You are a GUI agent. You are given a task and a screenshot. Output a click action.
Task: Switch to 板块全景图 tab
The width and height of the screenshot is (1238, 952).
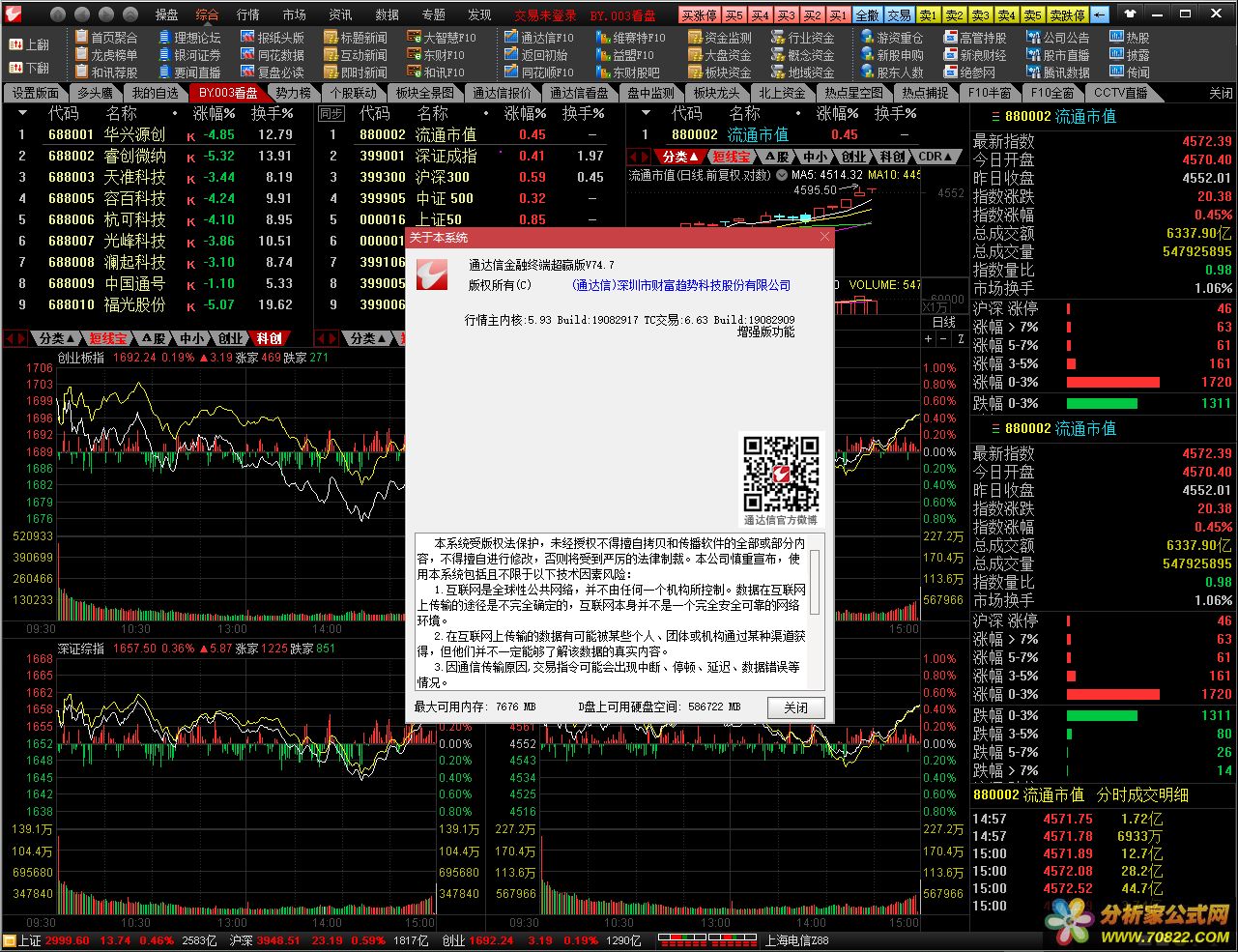(x=424, y=93)
